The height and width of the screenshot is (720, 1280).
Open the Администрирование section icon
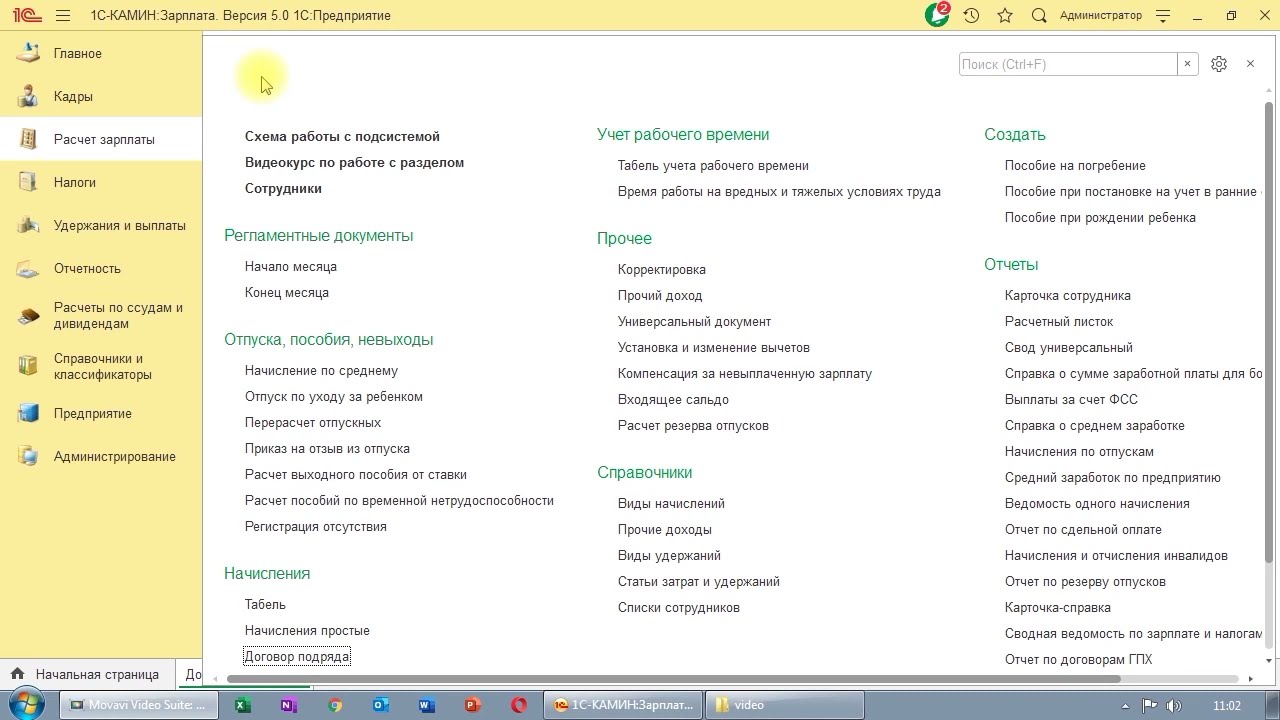tap(28, 456)
